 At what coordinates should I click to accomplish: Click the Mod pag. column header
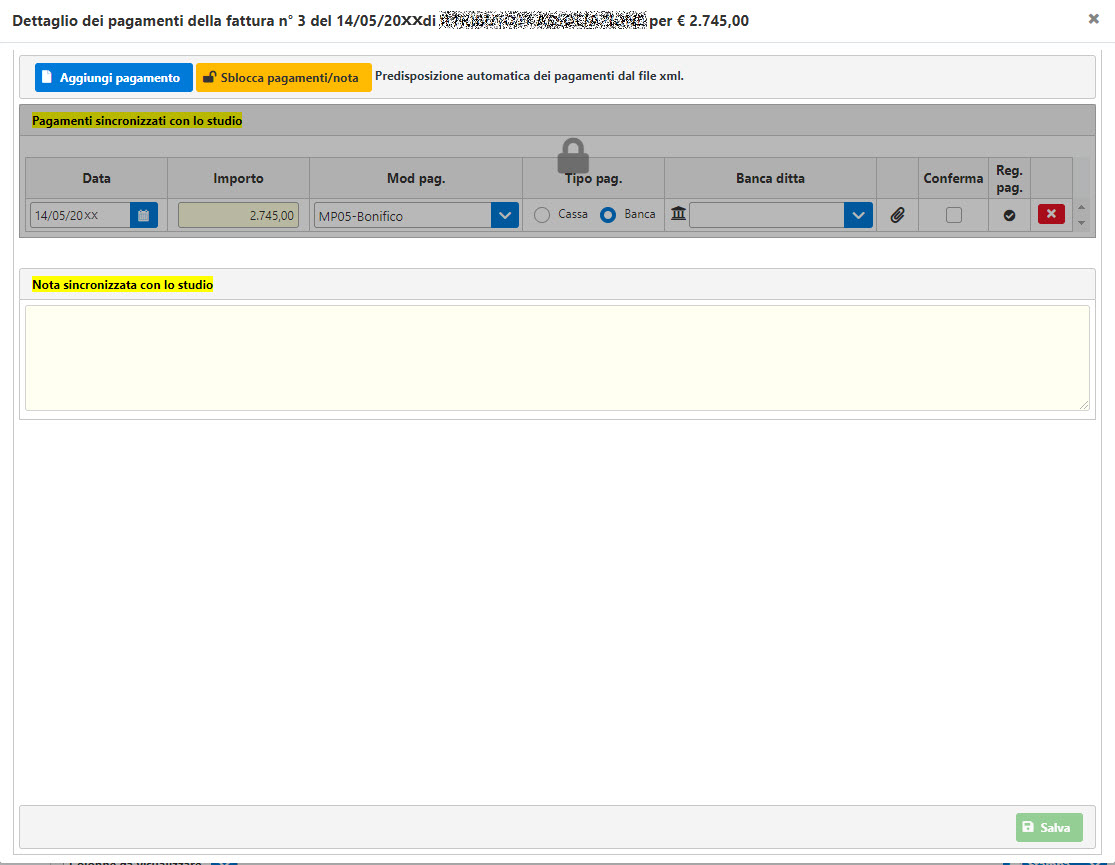416,179
